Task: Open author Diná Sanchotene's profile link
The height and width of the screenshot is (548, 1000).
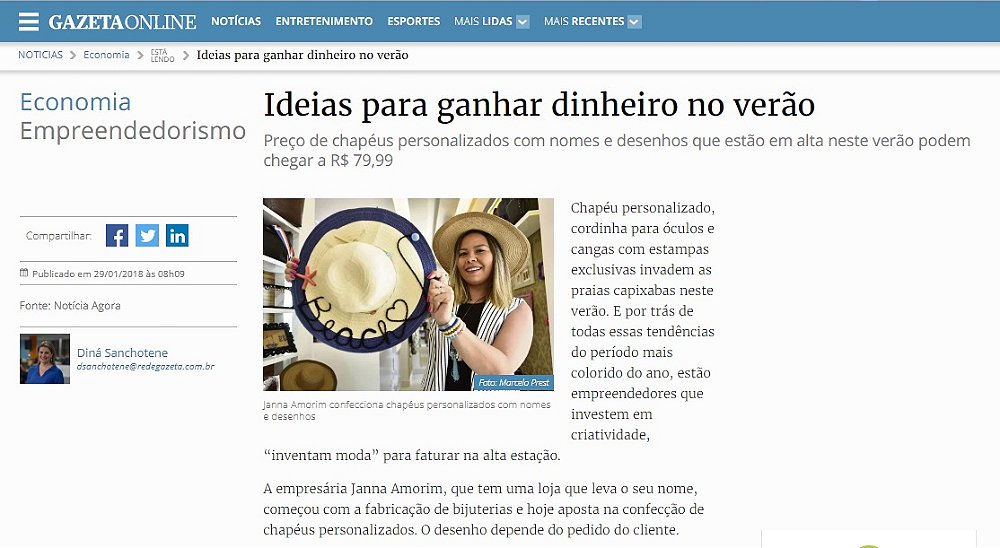Action: click(122, 353)
